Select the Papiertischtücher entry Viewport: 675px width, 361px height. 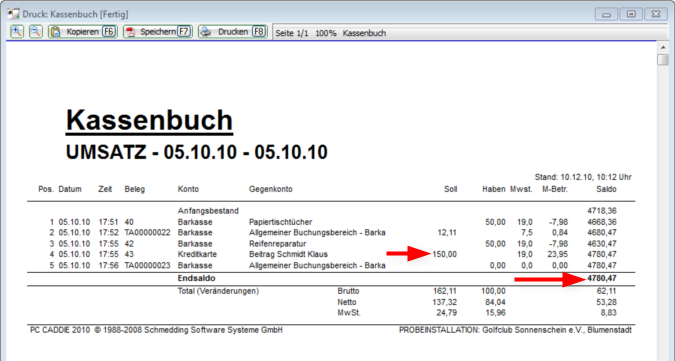tap(281, 222)
